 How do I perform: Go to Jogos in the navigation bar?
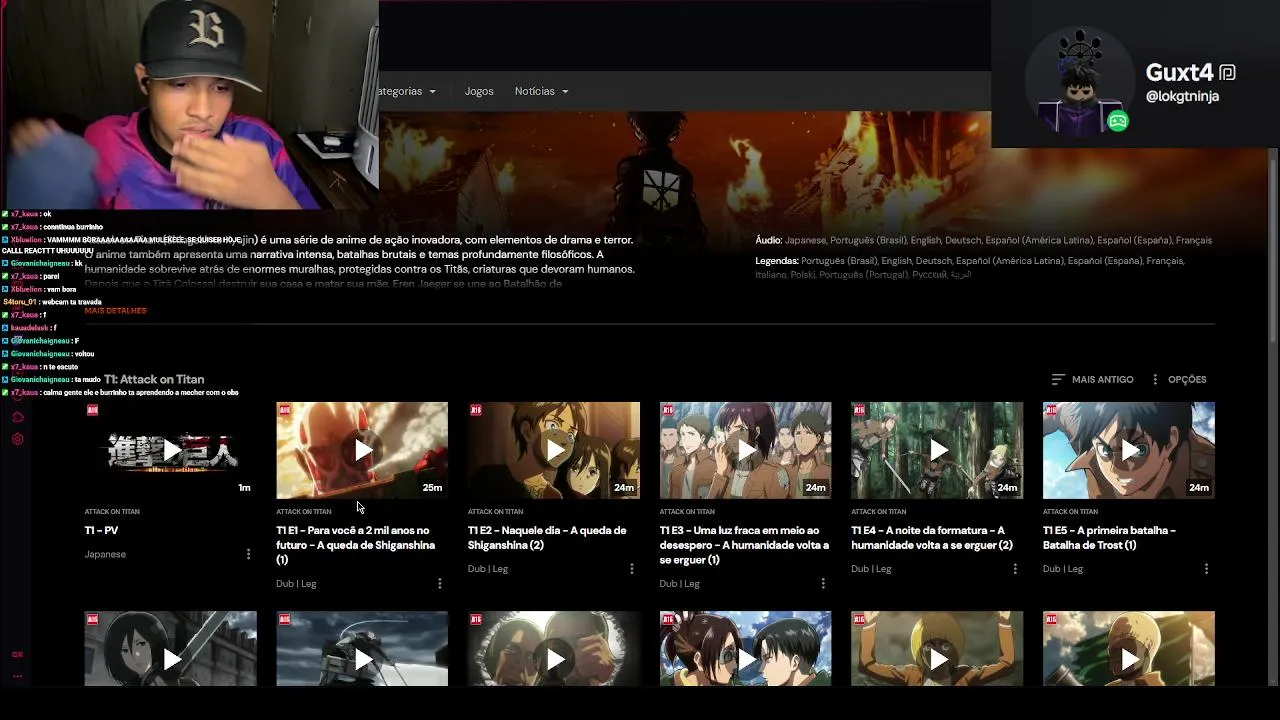479,91
